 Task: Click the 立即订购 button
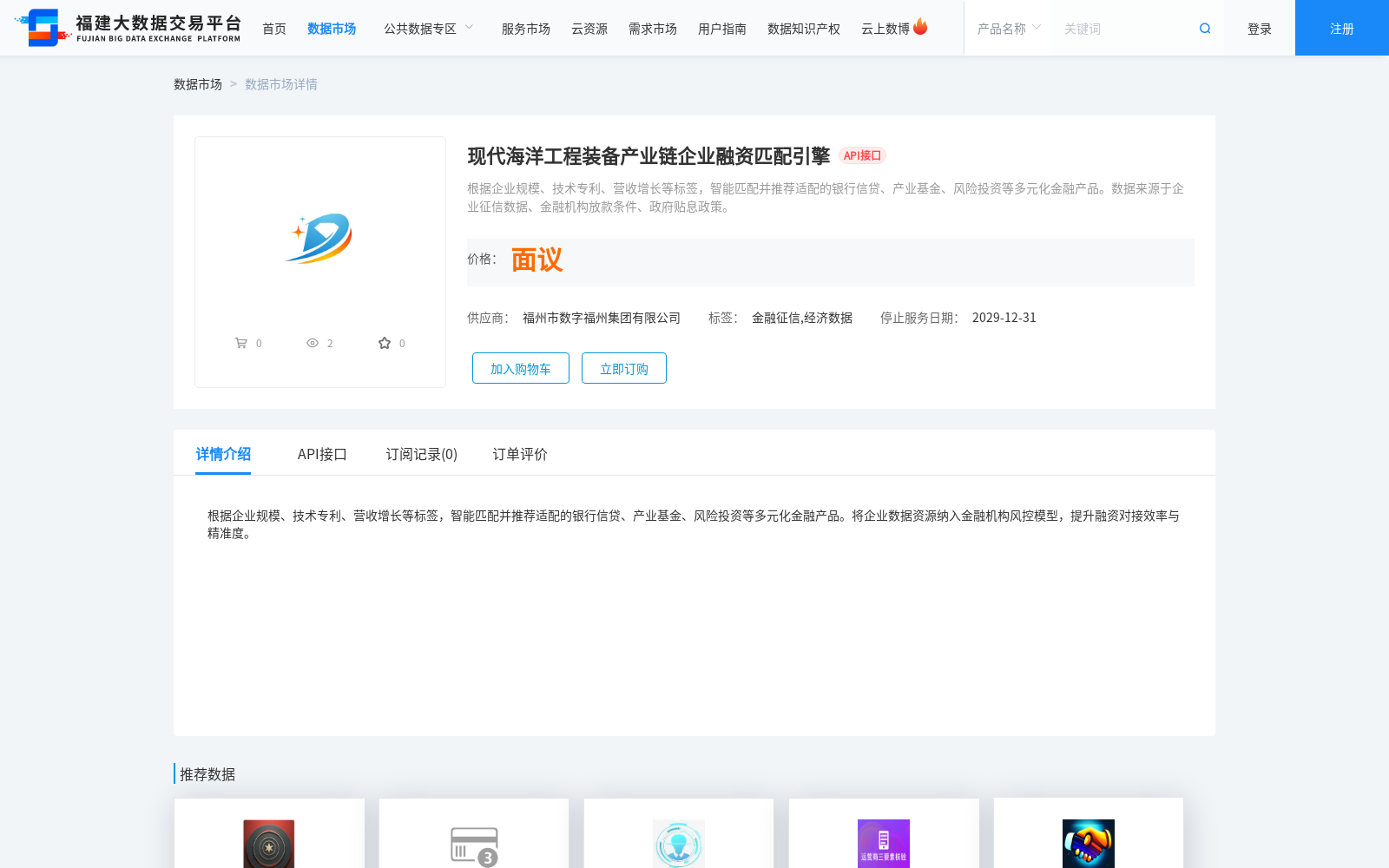(x=623, y=368)
